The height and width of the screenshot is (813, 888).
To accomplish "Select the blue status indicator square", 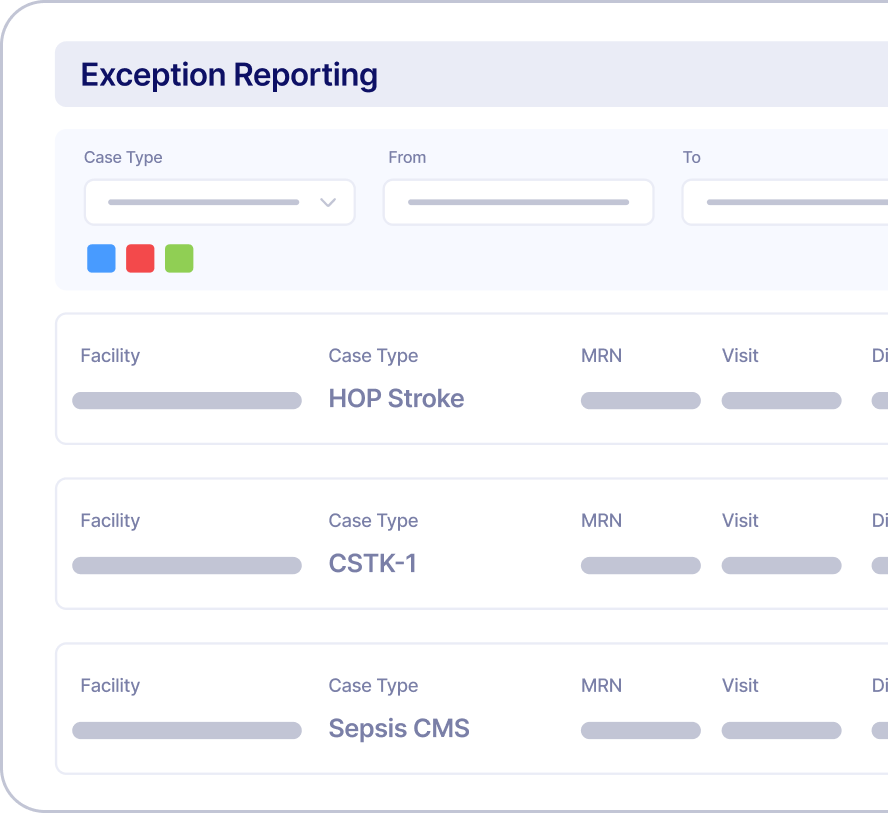I will click(100, 257).
